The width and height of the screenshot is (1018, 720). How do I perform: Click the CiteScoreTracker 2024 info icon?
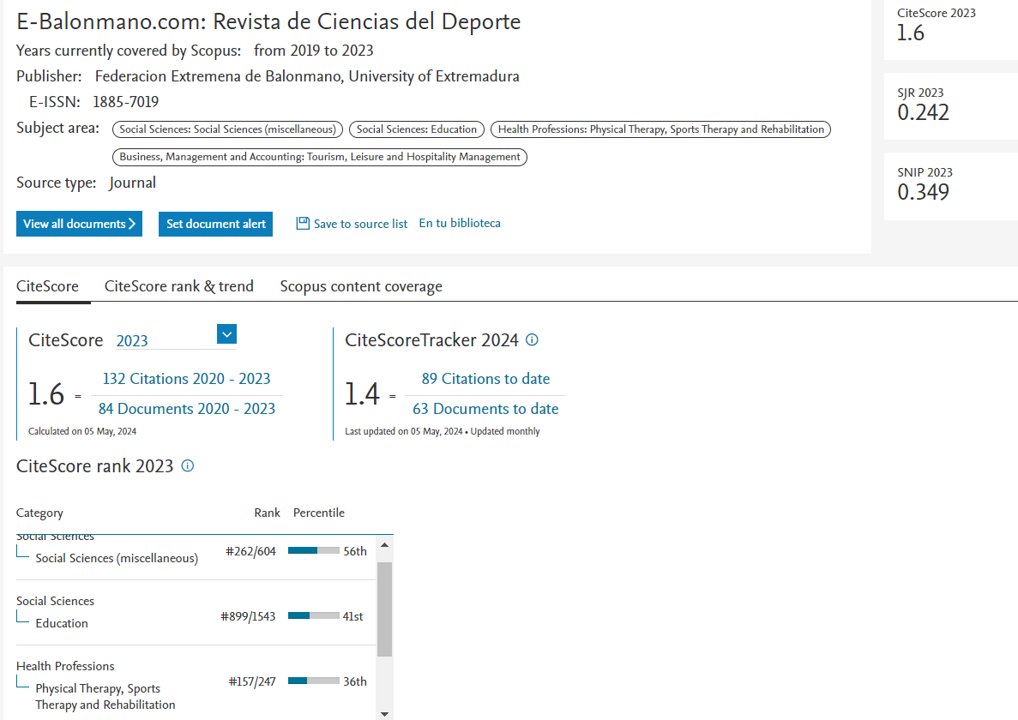point(532,340)
